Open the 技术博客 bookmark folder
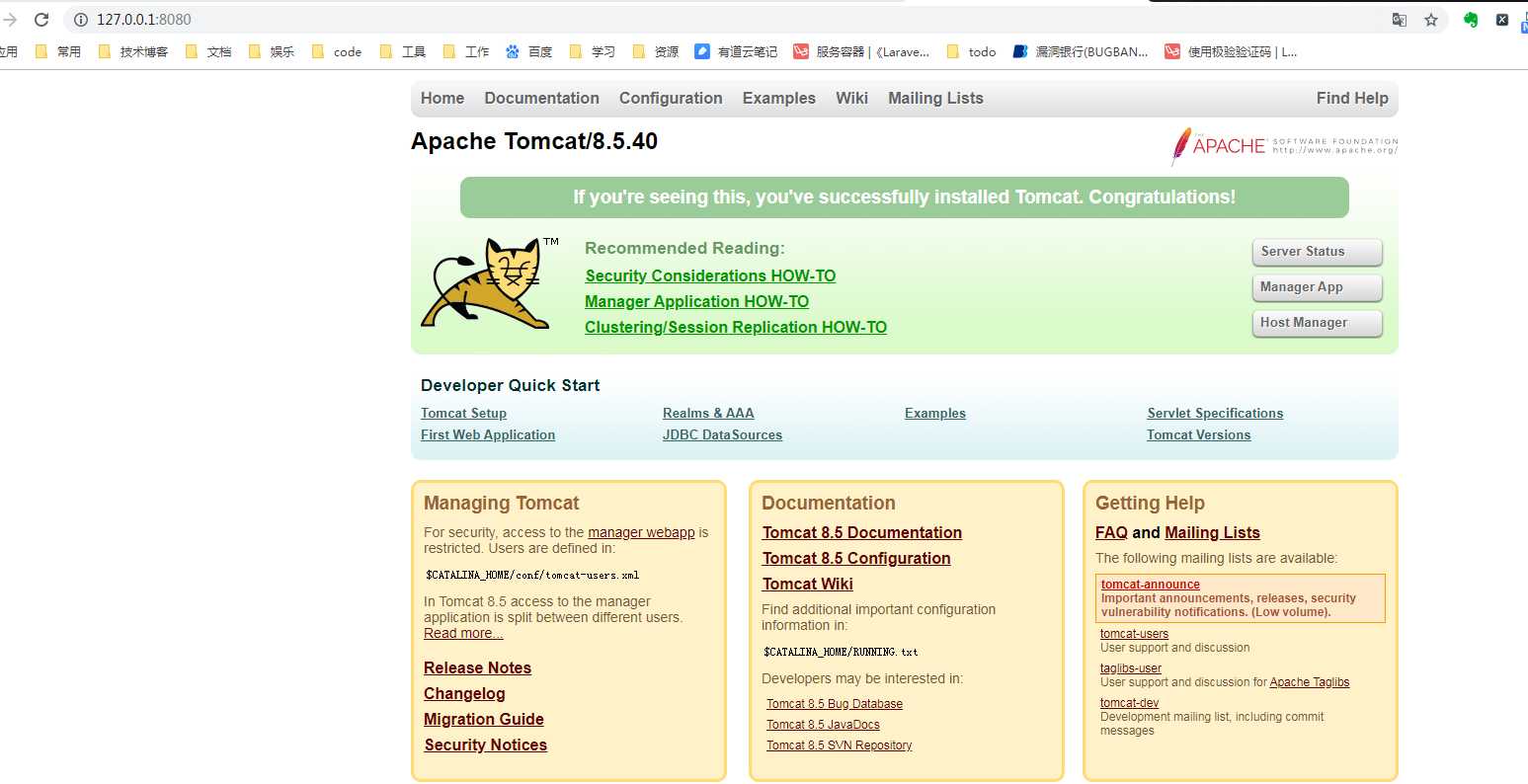Image resolution: width=1528 pixels, height=784 pixels. coord(133,51)
